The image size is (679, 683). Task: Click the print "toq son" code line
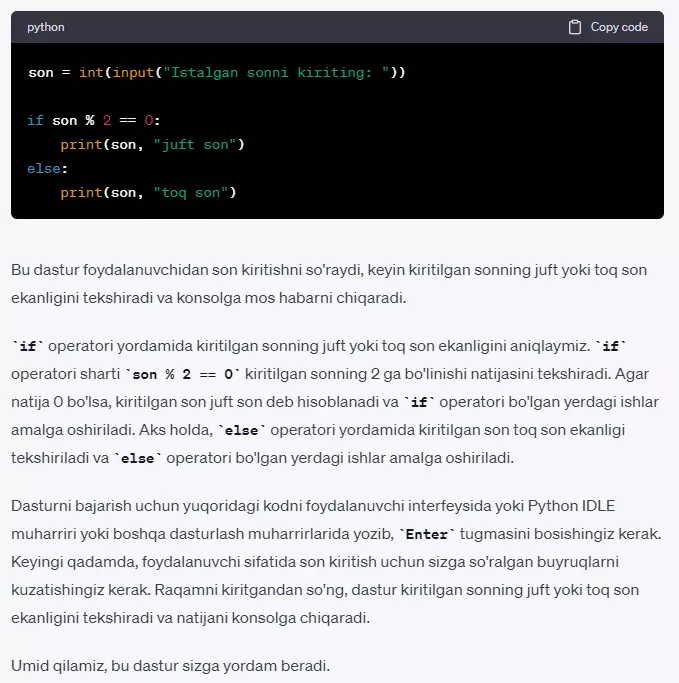tap(148, 193)
